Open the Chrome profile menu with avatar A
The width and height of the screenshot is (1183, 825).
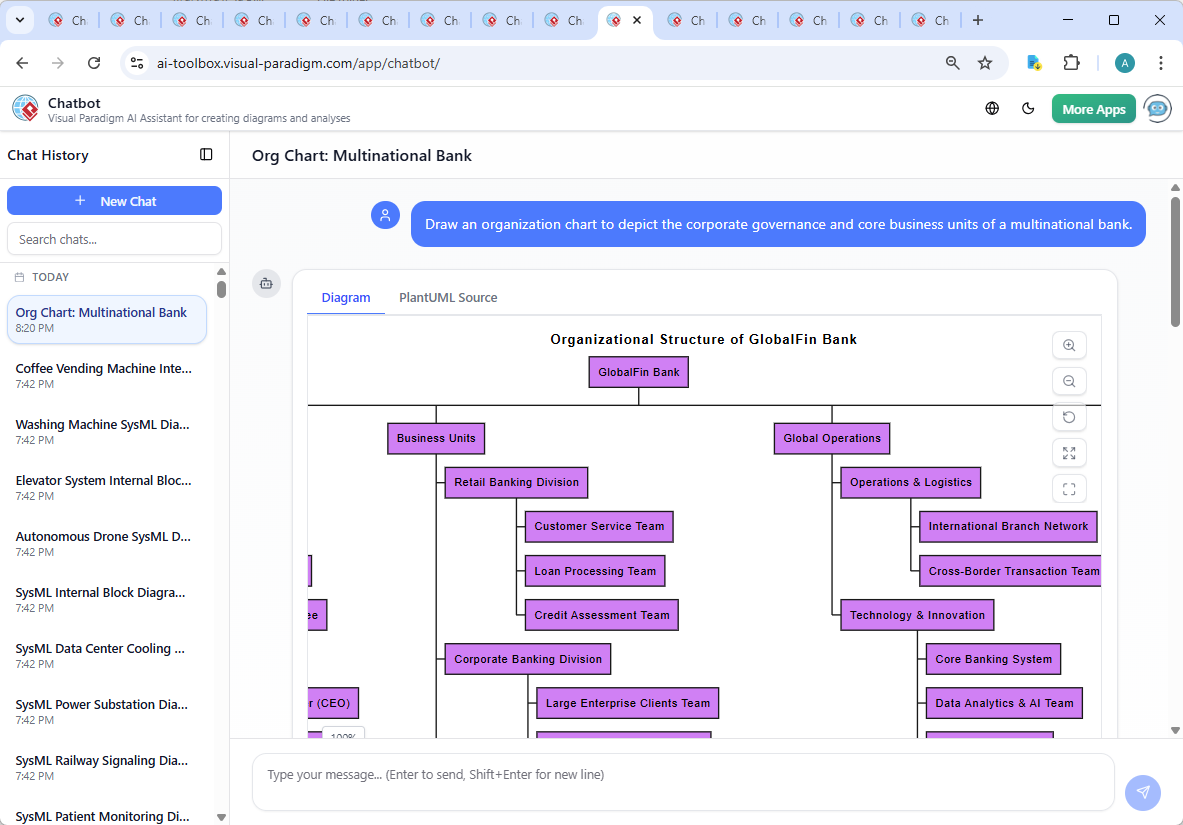coord(1124,62)
